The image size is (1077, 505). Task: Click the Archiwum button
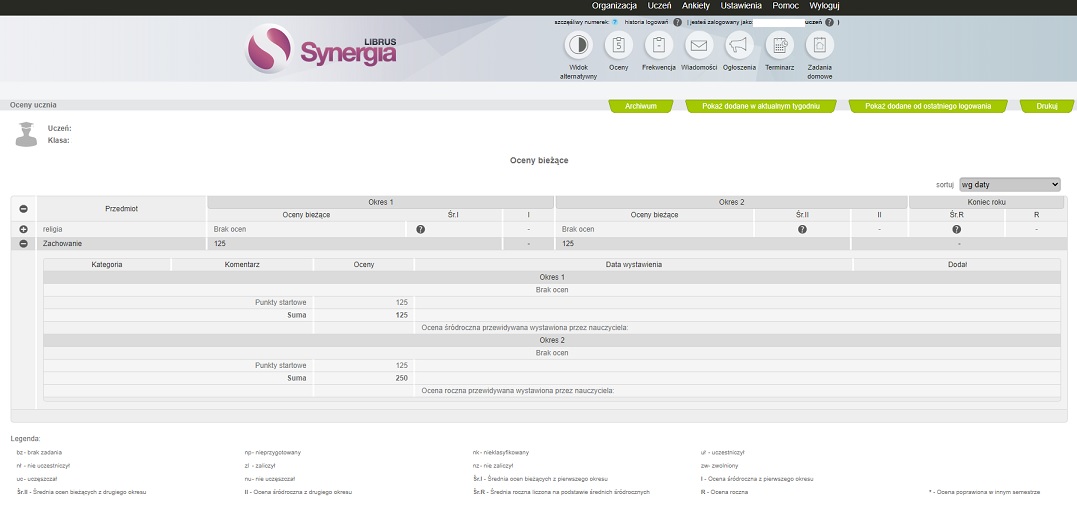641,106
